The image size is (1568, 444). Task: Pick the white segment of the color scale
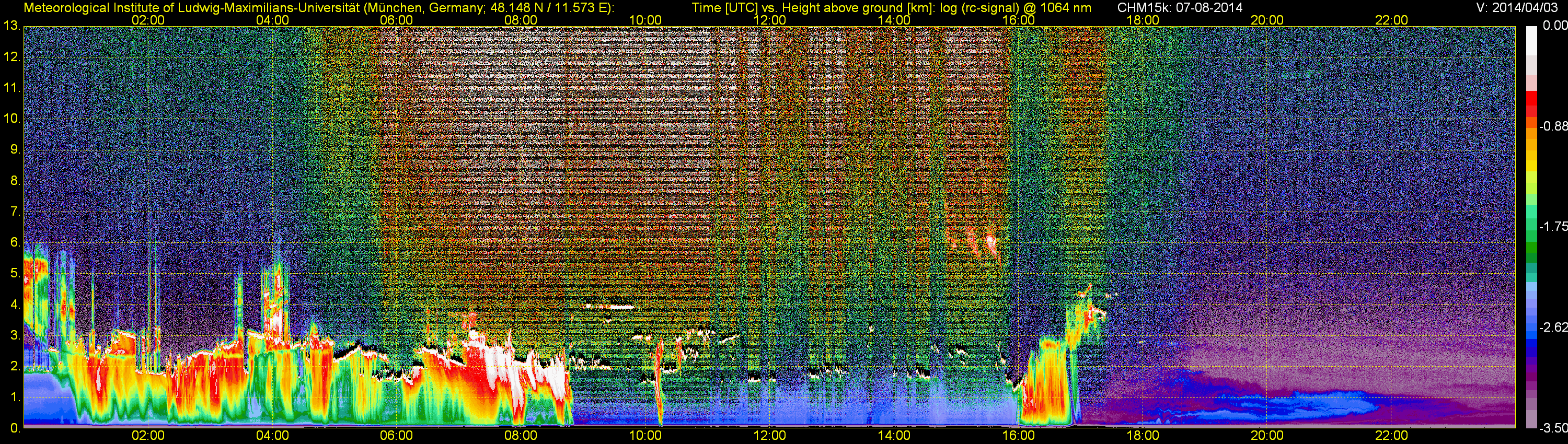click(x=1531, y=41)
